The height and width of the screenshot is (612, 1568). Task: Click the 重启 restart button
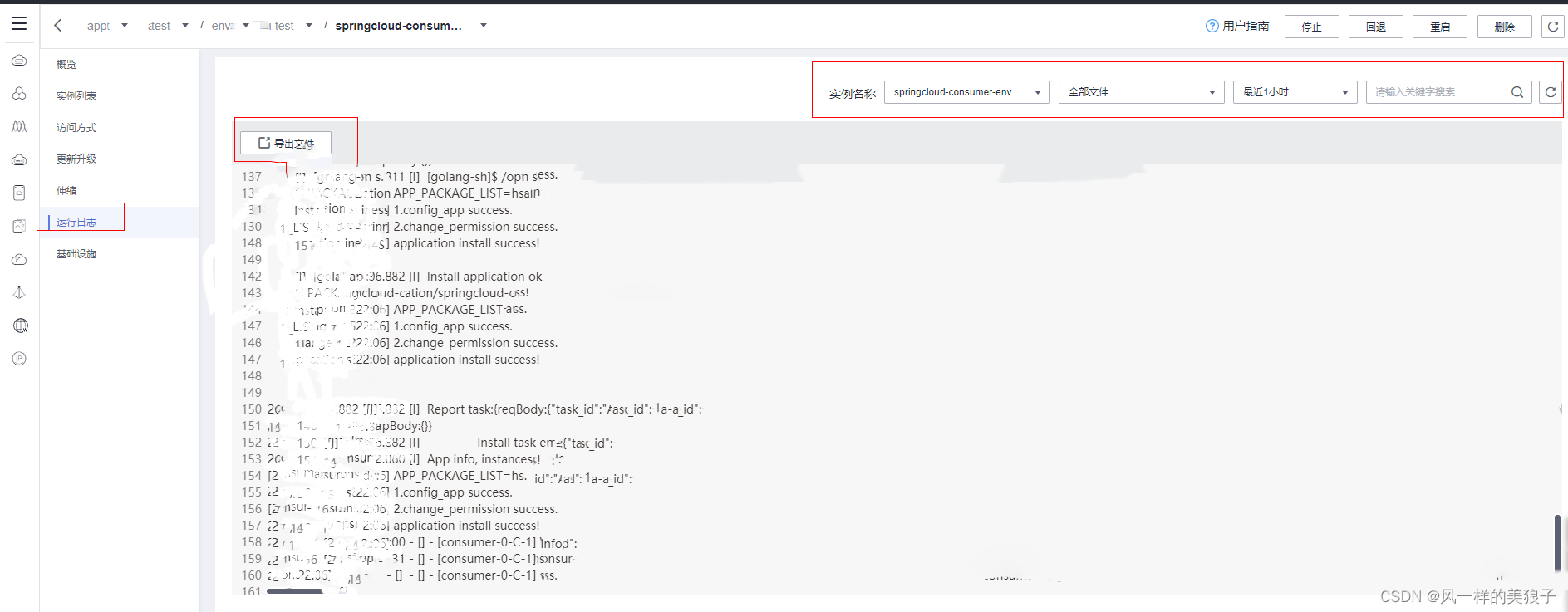click(x=1440, y=27)
